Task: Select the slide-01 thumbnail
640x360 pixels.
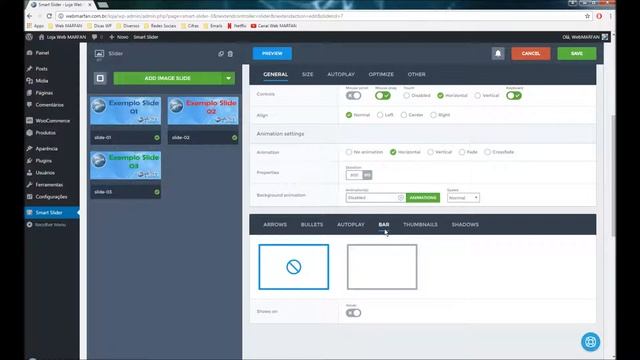Action: click(126, 111)
